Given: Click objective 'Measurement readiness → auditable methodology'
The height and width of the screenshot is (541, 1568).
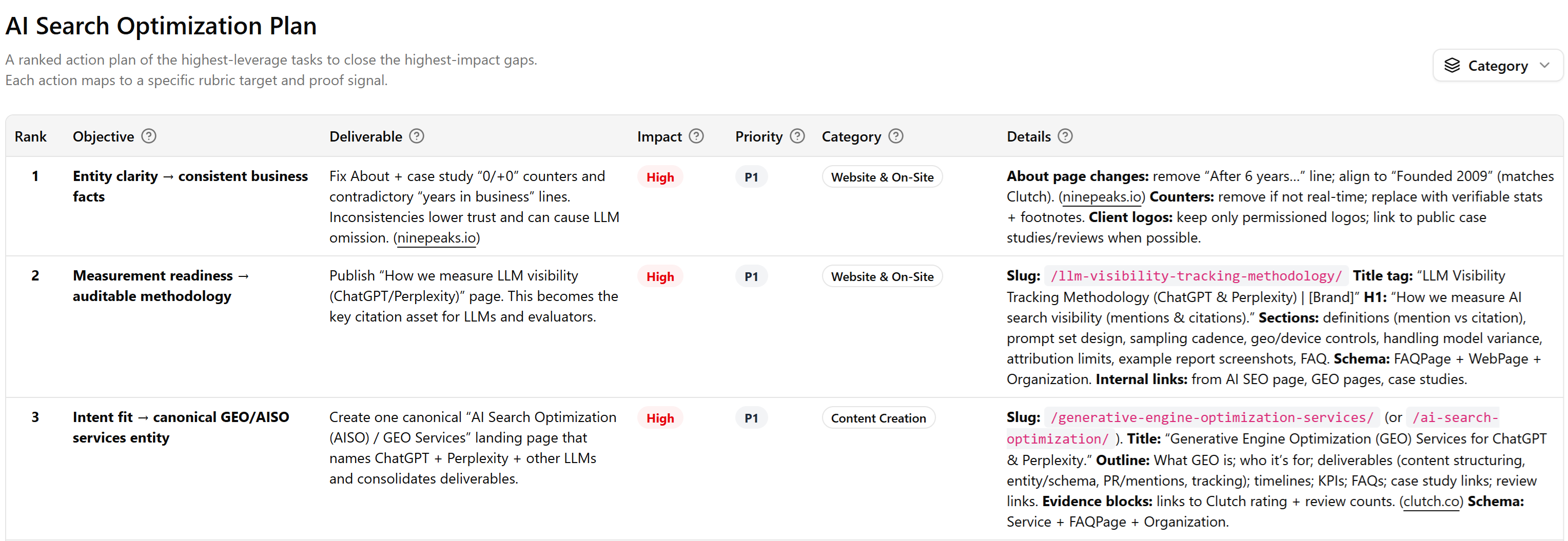Looking at the screenshot, I should pyautogui.click(x=161, y=287).
